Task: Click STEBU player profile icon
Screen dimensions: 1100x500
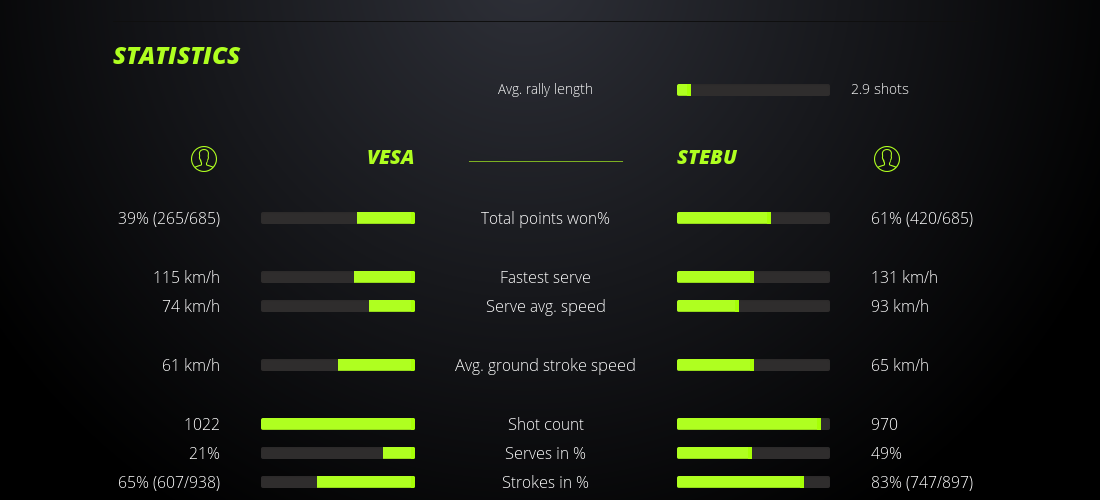Action: tap(886, 158)
